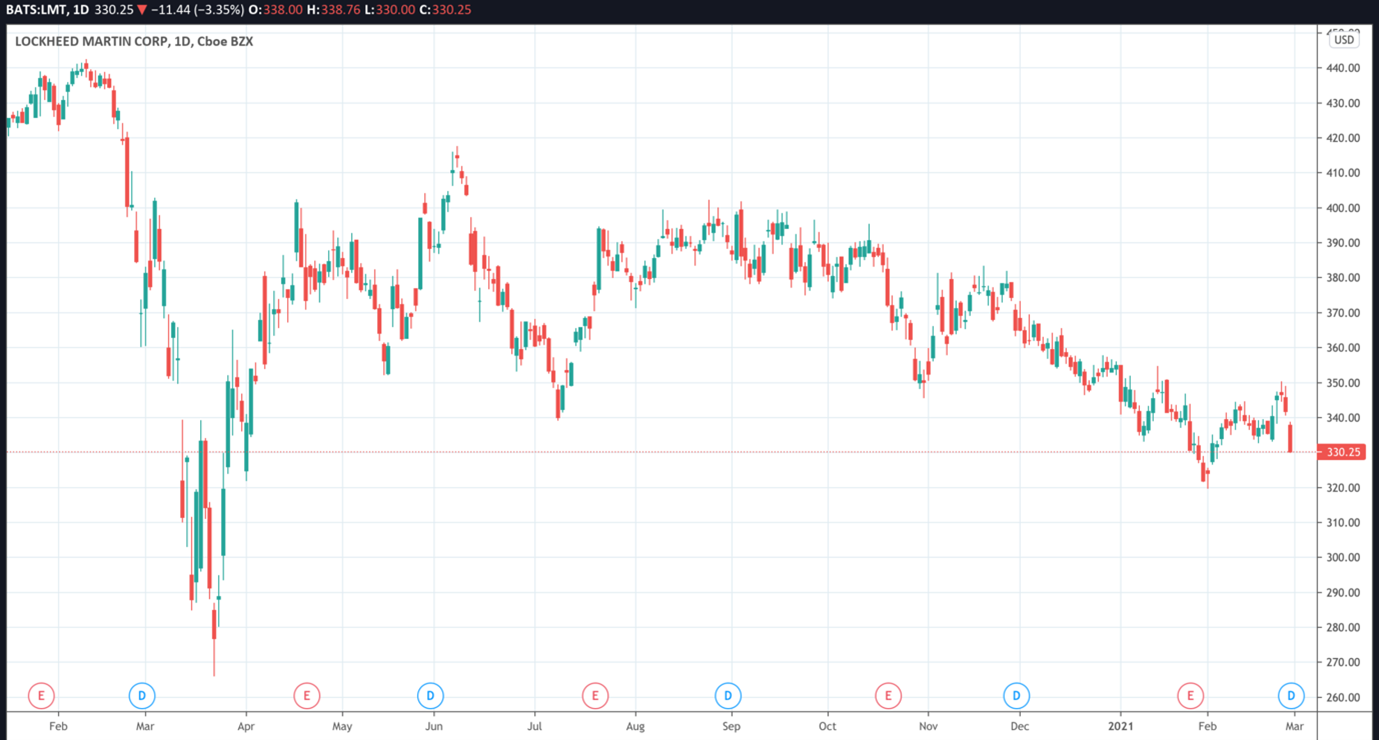This screenshot has height=740, width=1379.
Task: Click the Nov label on the time axis
Action: (x=929, y=726)
